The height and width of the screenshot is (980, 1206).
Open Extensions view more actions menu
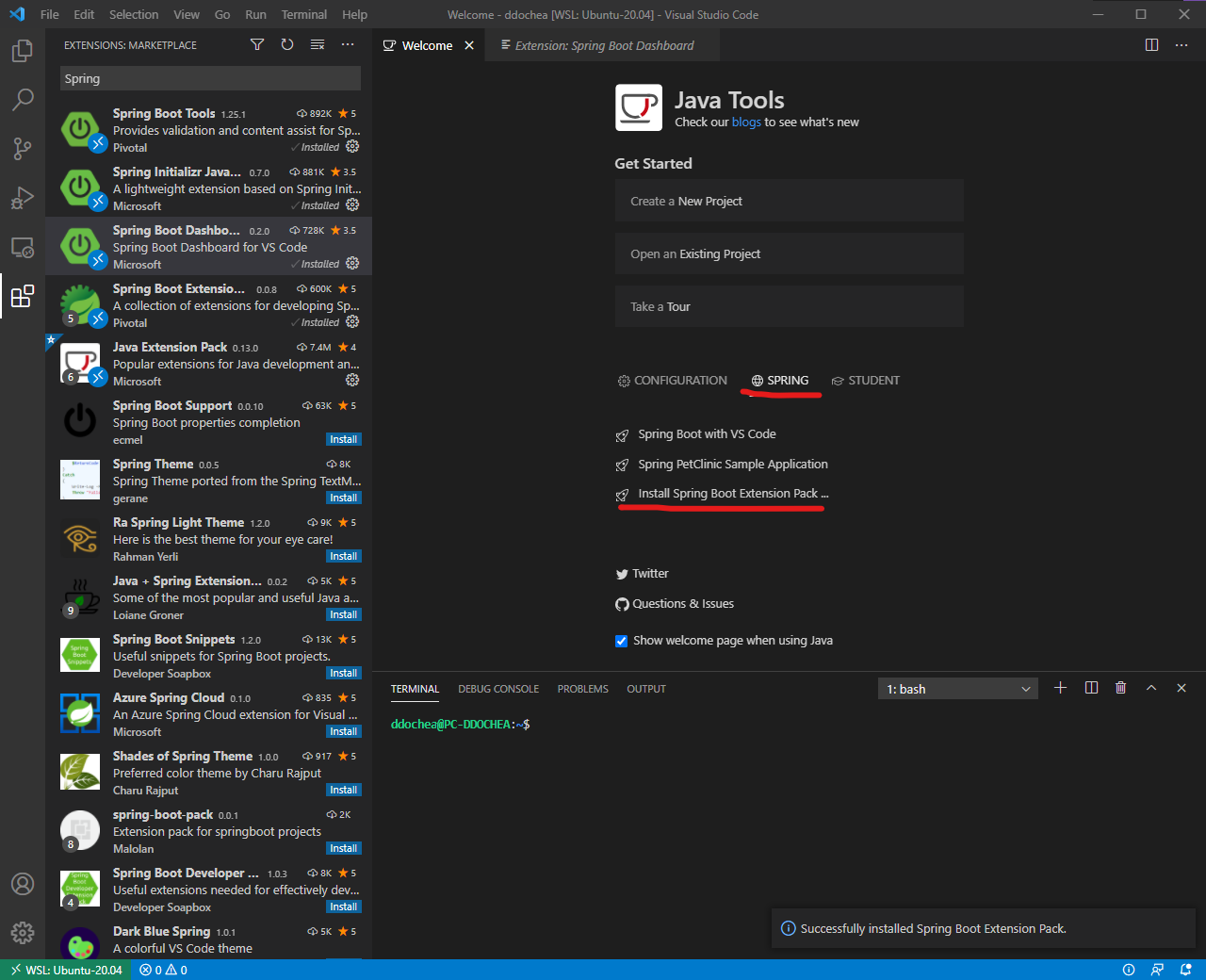pos(348,44)
